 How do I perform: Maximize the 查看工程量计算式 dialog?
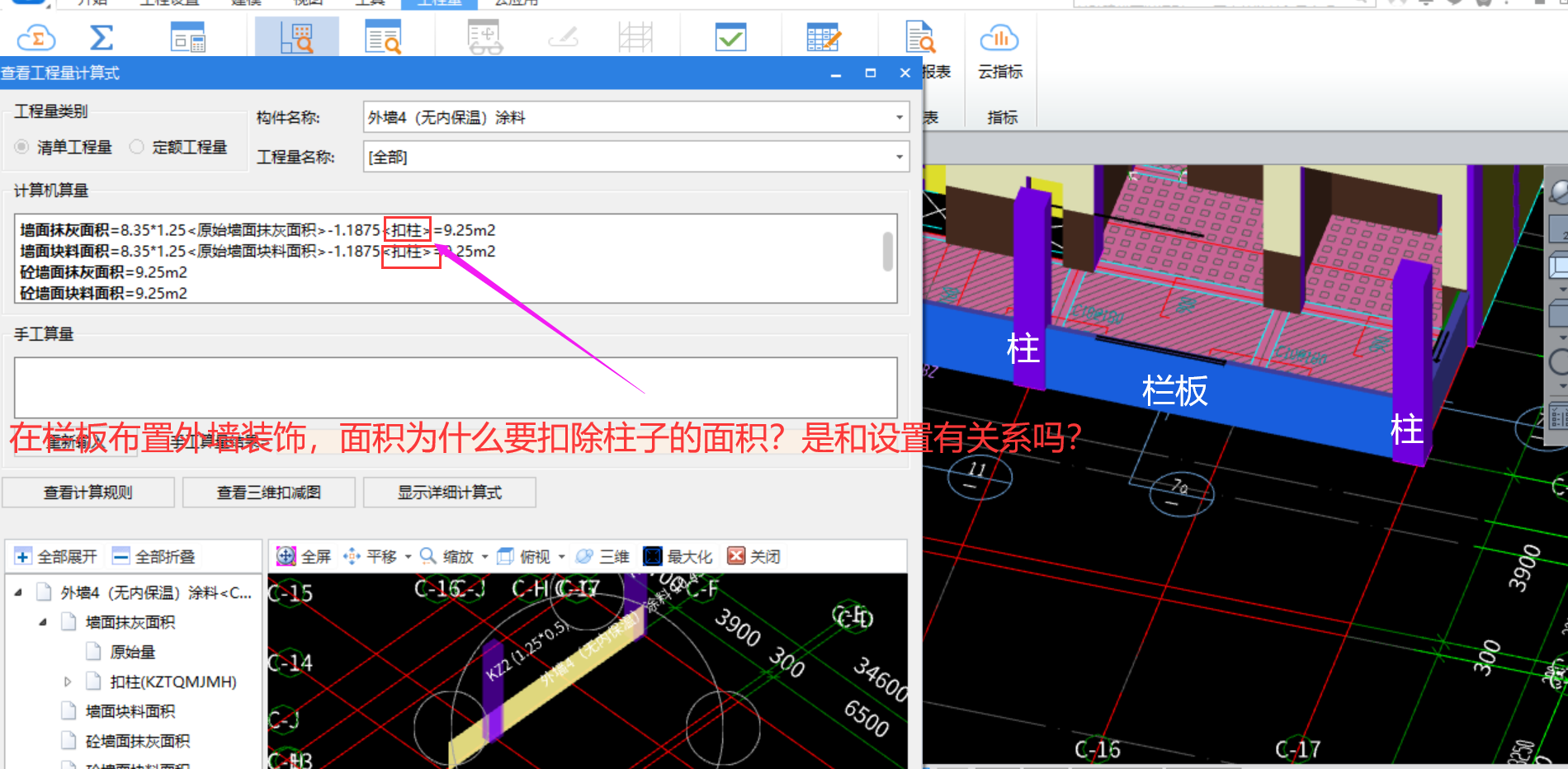pyautogui.click(x=871, y=73)
